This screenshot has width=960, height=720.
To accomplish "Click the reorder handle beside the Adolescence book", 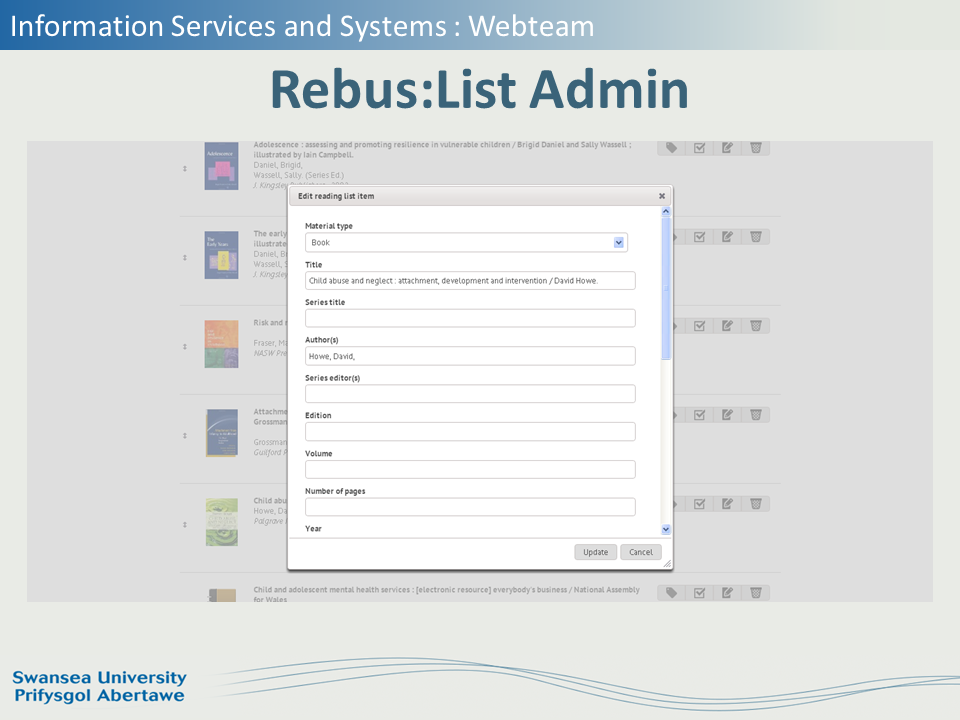I will (185, 168).
